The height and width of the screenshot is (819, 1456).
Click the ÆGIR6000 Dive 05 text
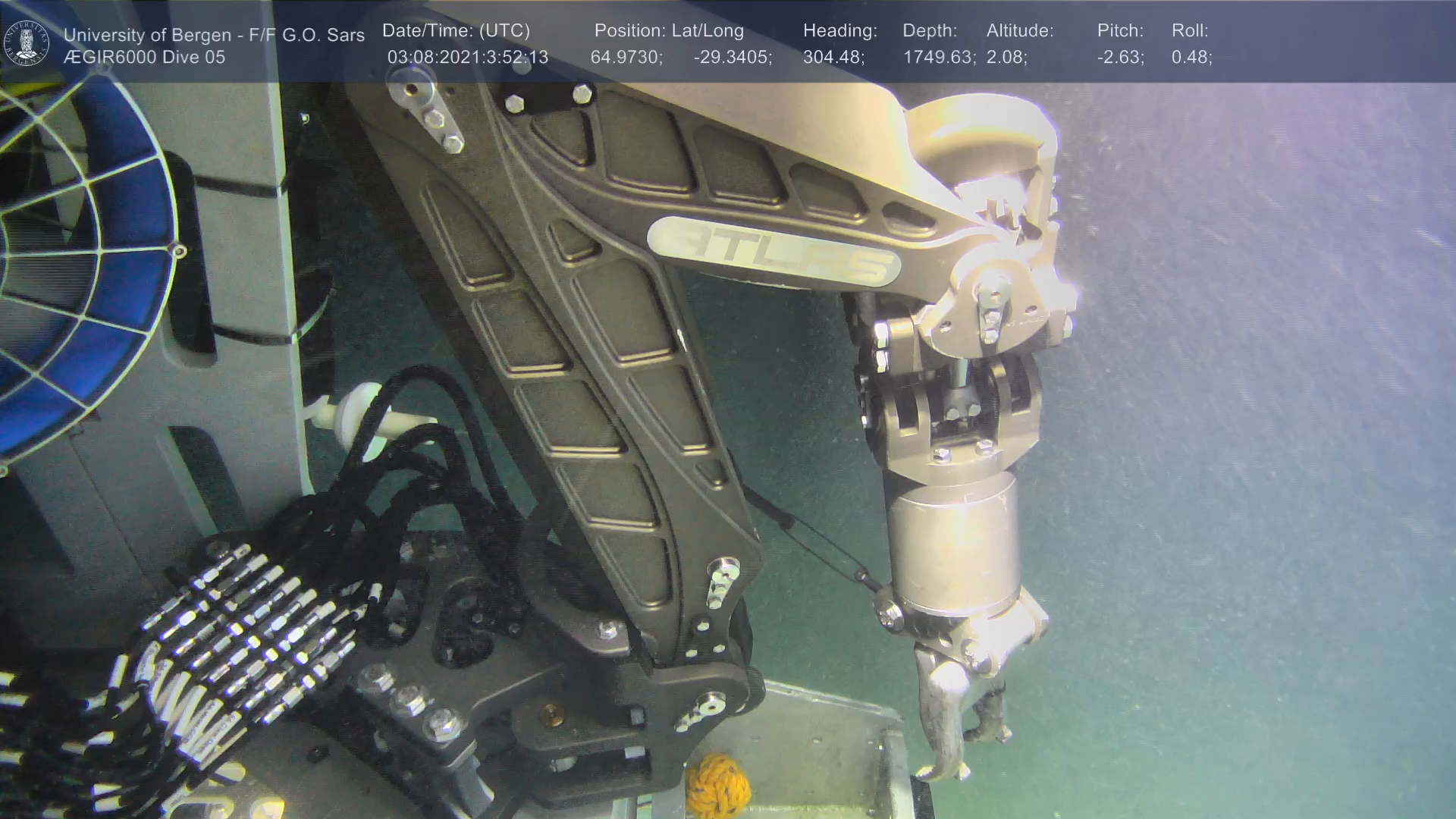(x=144, y=58)
